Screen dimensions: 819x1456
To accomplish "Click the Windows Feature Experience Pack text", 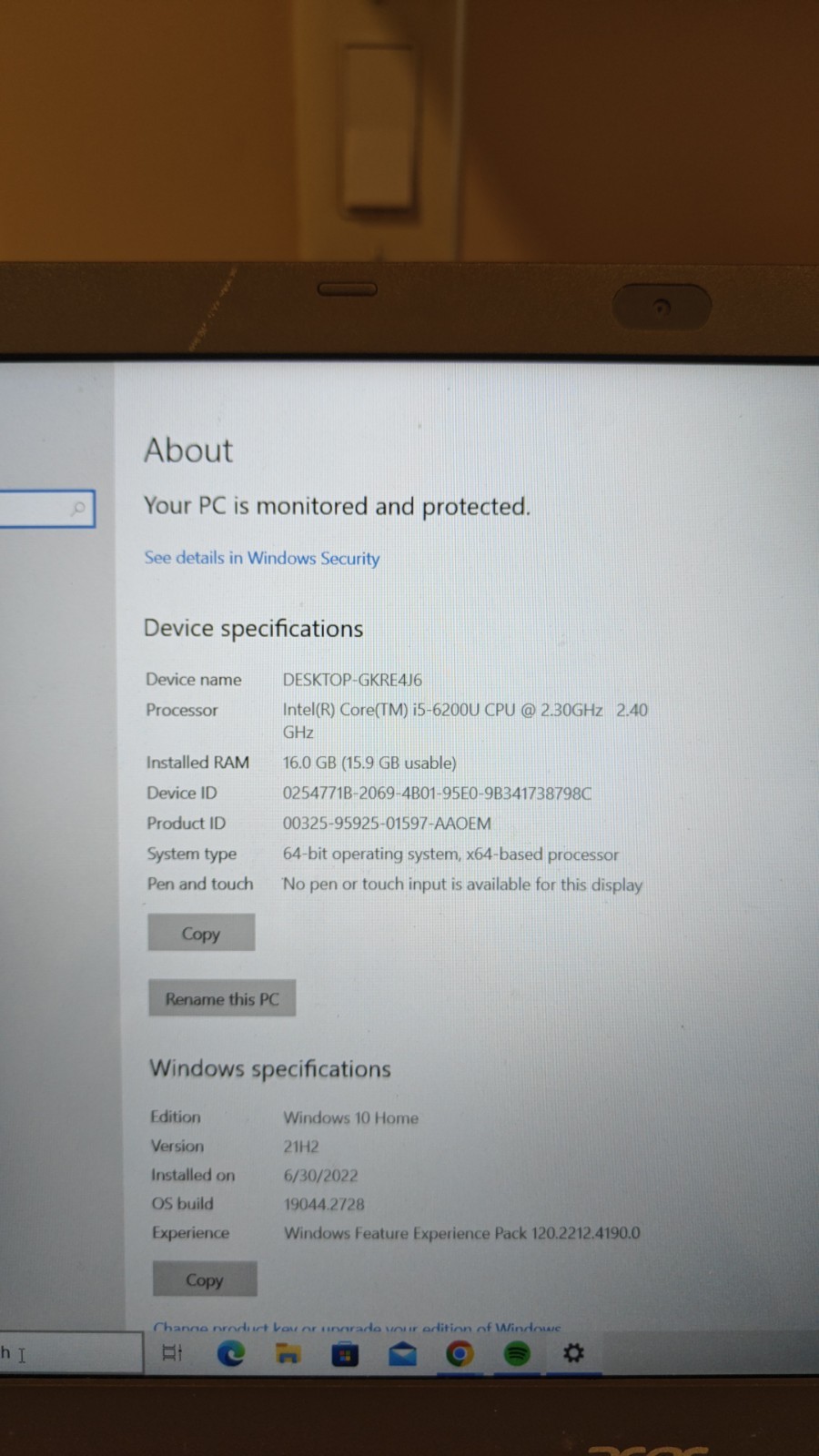I will (462, 1233).
